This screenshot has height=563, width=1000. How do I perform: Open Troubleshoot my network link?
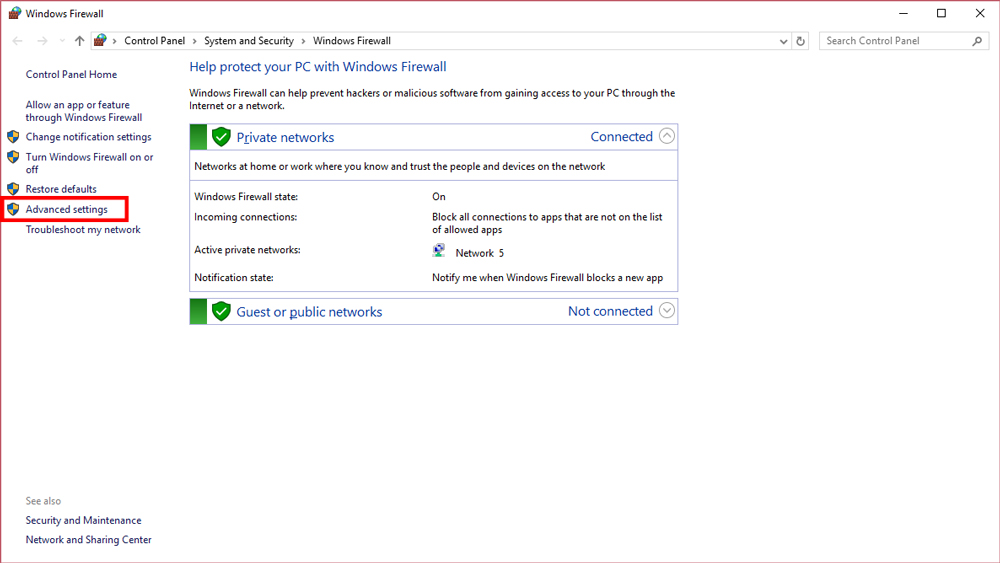[83, 230]
